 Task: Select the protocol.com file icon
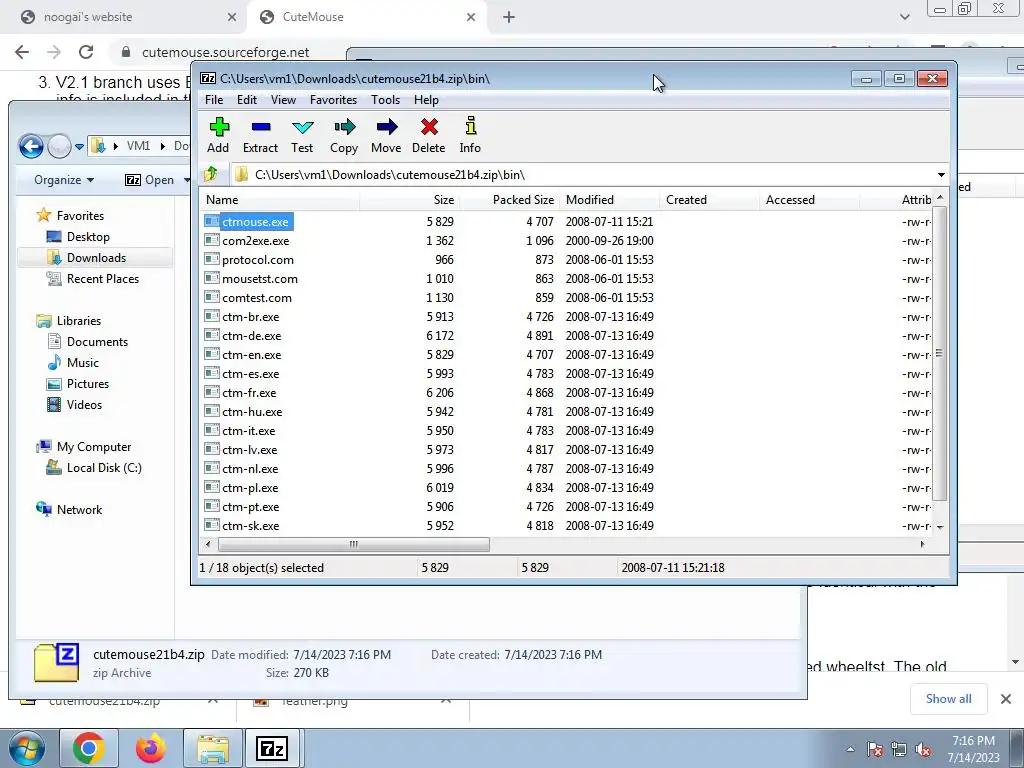click(x=212, y=259)
